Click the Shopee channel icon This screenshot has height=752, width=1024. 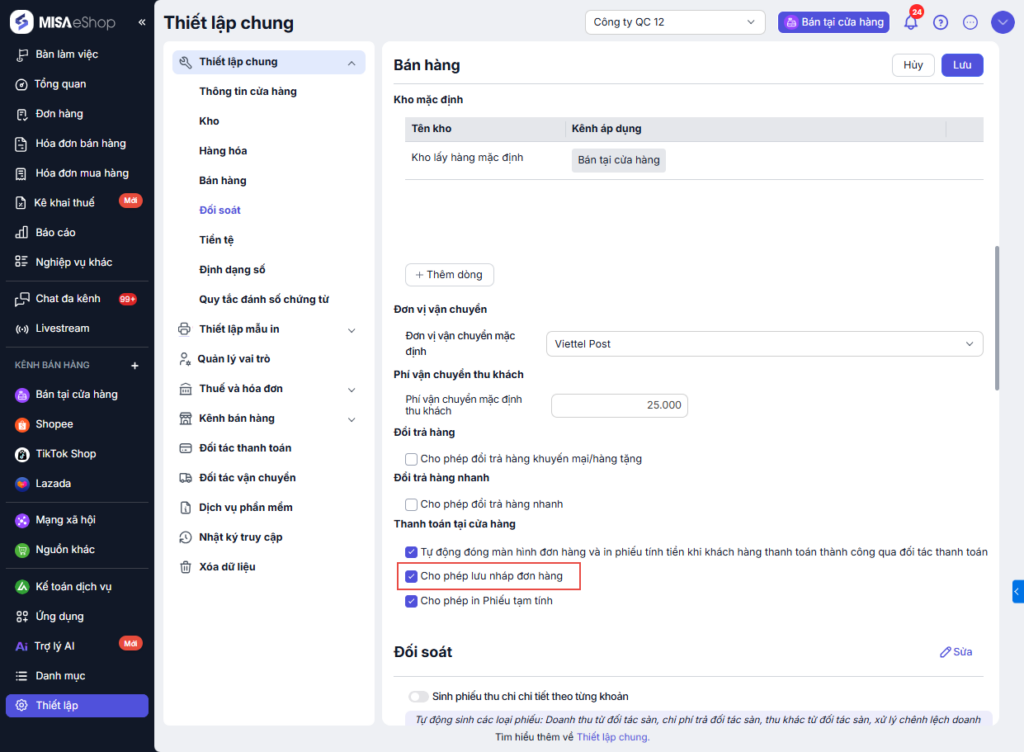point(22,425)
